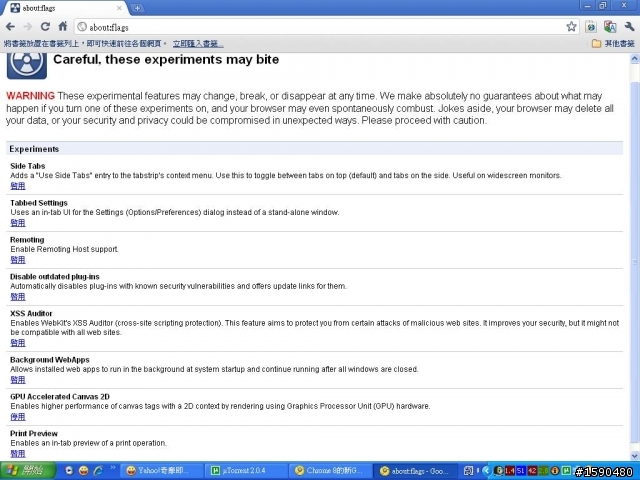
Task: Switch to about:flags taskbar window
Action: (415, 471)
